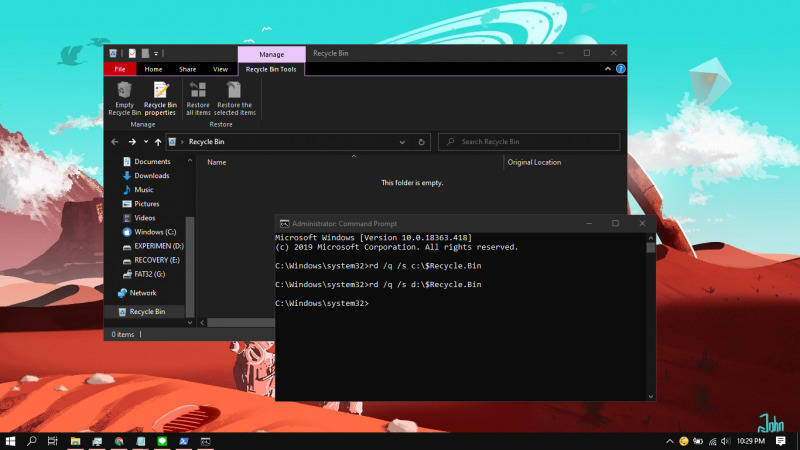Click the Manage contextual tab header
Screen dimensions: 800x450
pos(271,54)
